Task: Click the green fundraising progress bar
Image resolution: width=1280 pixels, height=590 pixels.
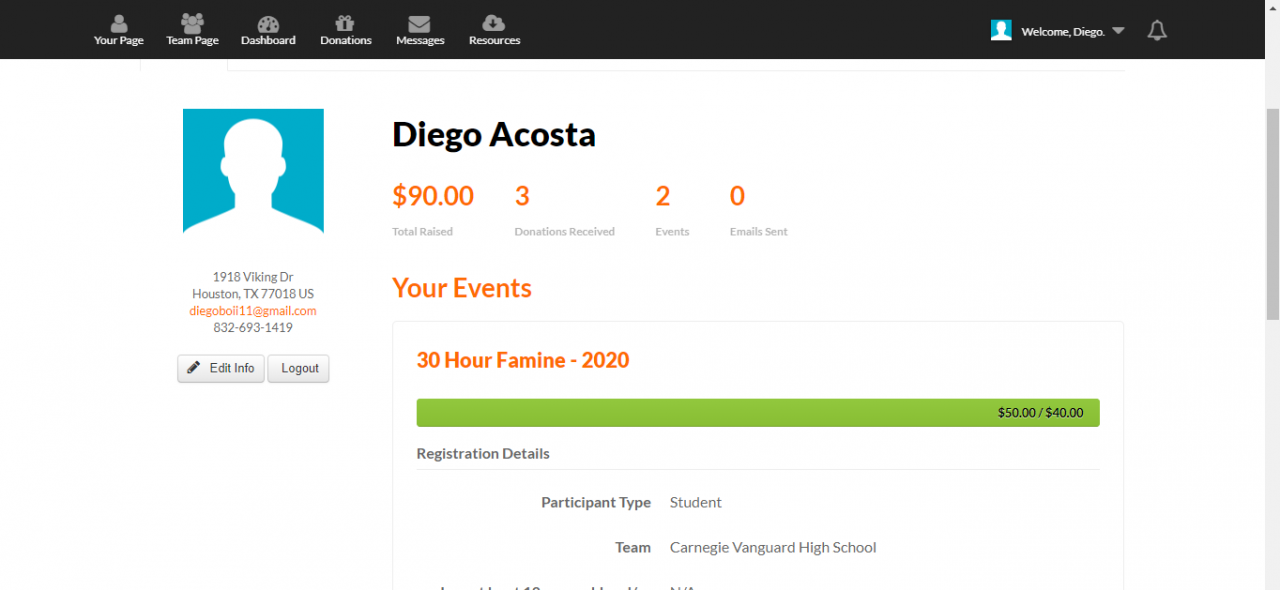Action: coord(757,412)
